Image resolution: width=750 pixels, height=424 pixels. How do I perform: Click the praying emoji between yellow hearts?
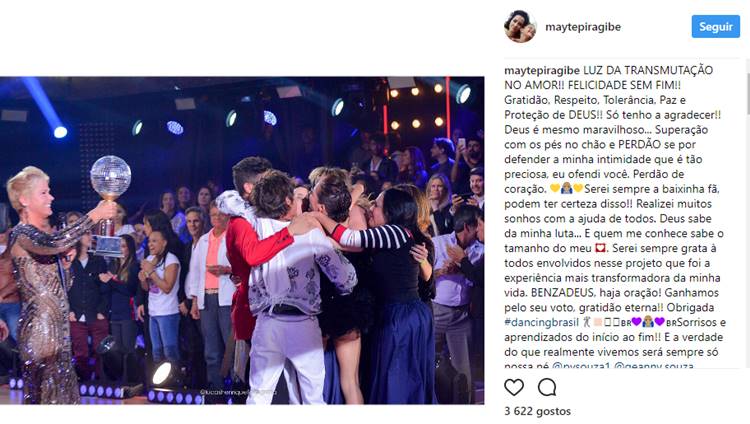point(566,189)
